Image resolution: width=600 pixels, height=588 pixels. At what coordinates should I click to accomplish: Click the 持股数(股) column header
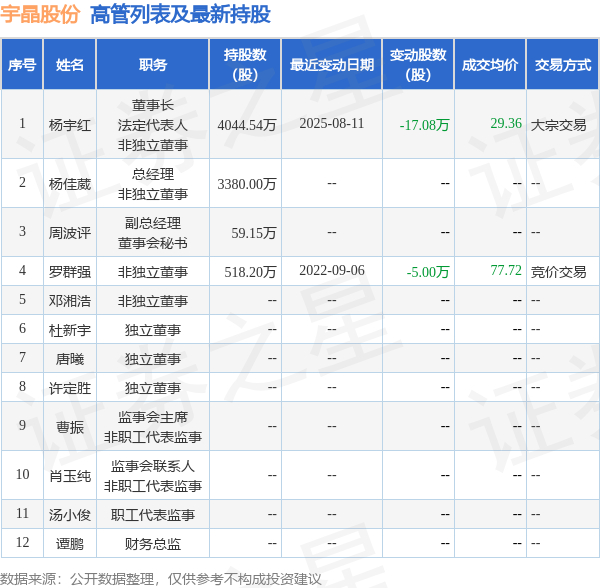[245, 65]
